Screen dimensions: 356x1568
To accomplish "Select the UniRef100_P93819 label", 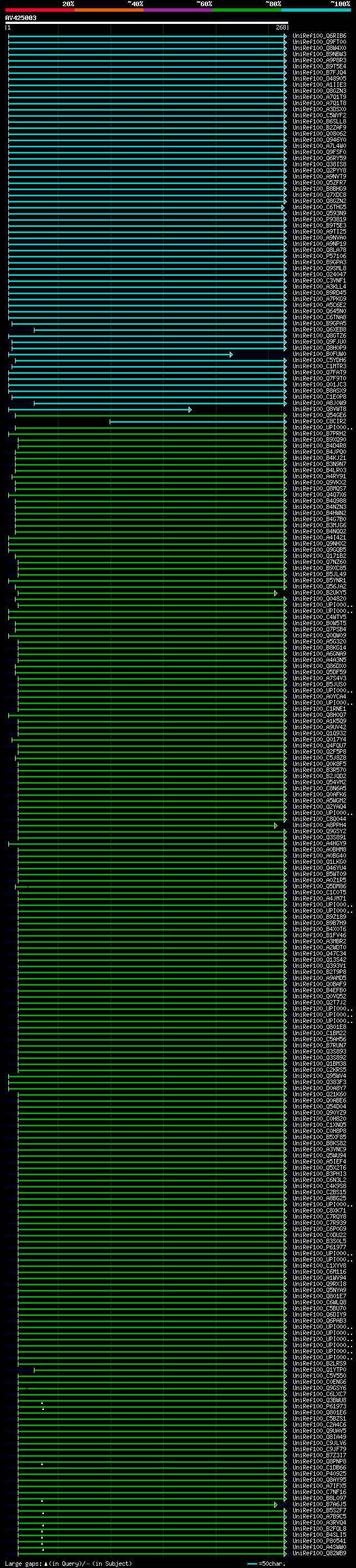I will [x=319, y=220].
